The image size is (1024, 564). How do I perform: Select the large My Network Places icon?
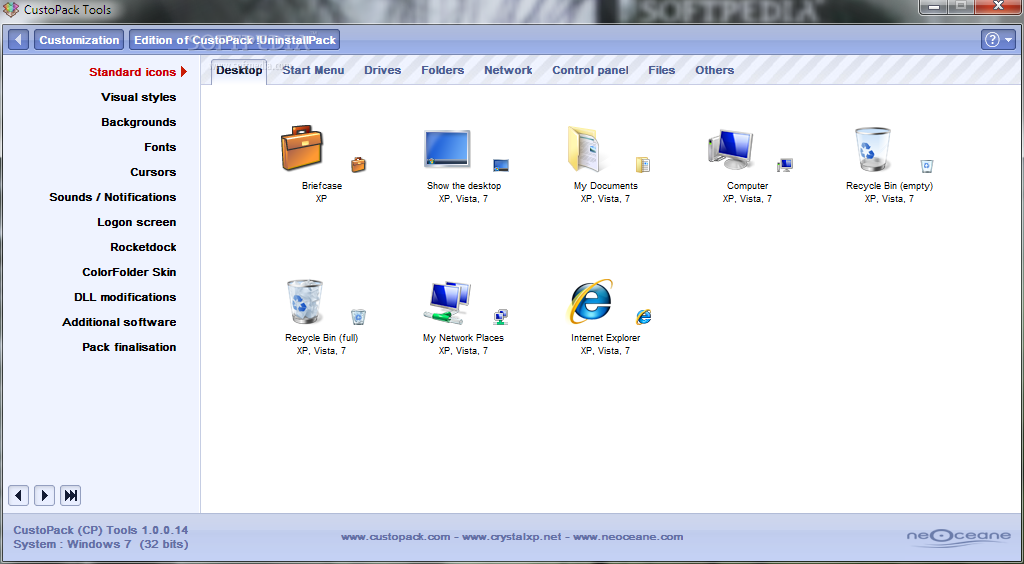pos(447,303)
